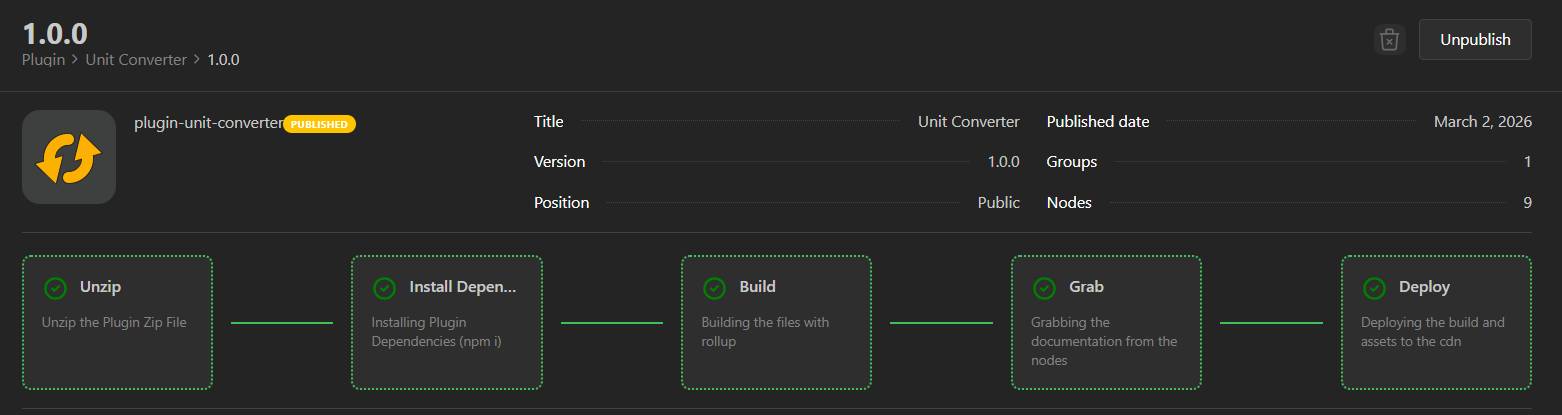
Task: Go to Unit Converter breadcrumb
Action: tap(136, 60)
